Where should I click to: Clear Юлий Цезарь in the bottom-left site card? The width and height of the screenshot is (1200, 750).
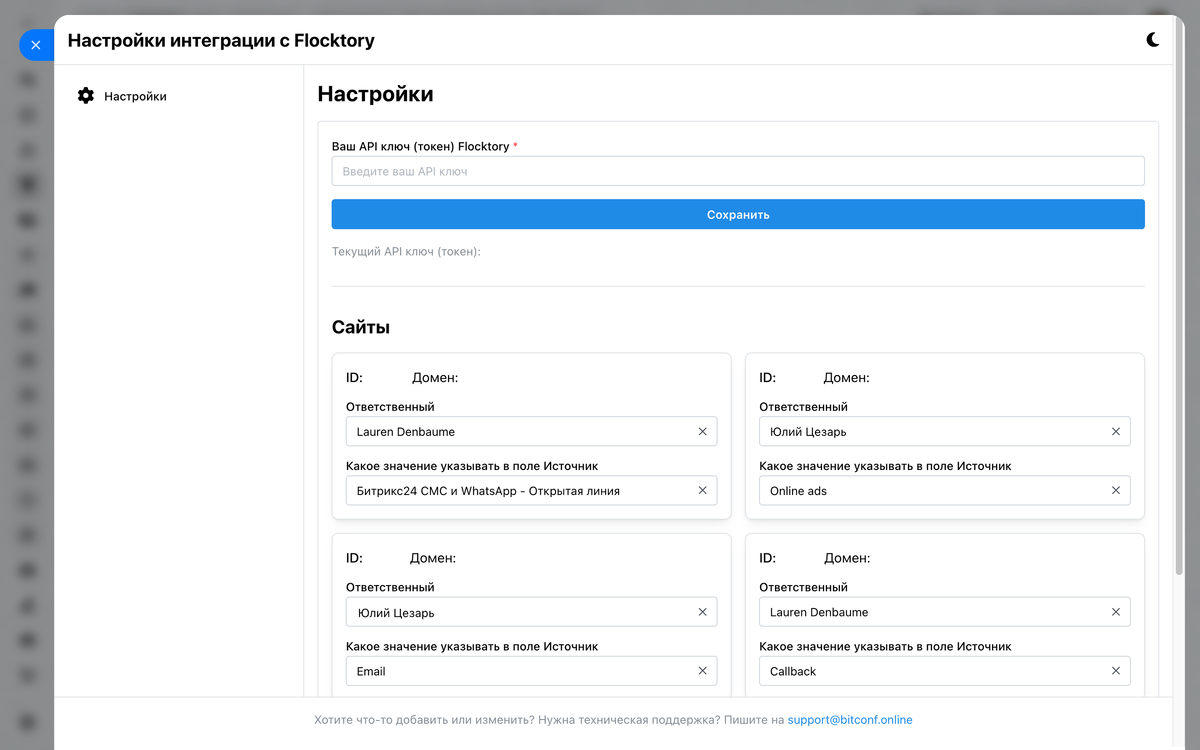[x=702, y=612]
